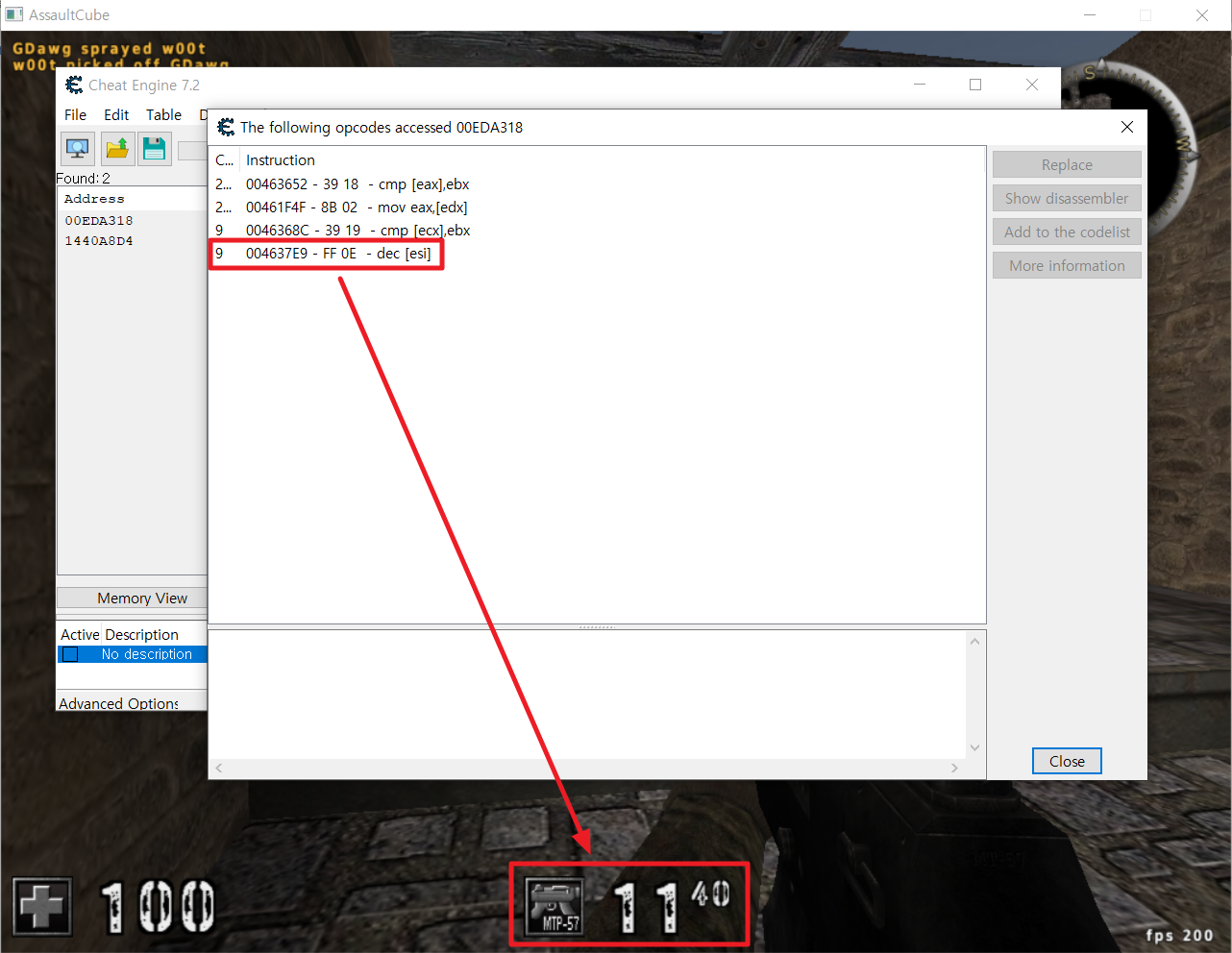1232x953 pixels.
Task: Toggle the Active checkbox for No description entry
Action: 70,654
